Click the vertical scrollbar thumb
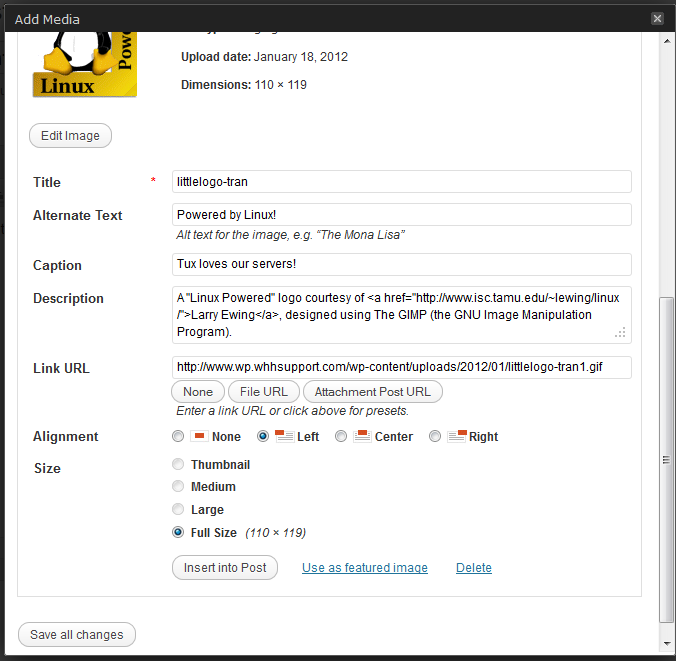The width and height of the screenshot is (676, 661). coord(666,460)
